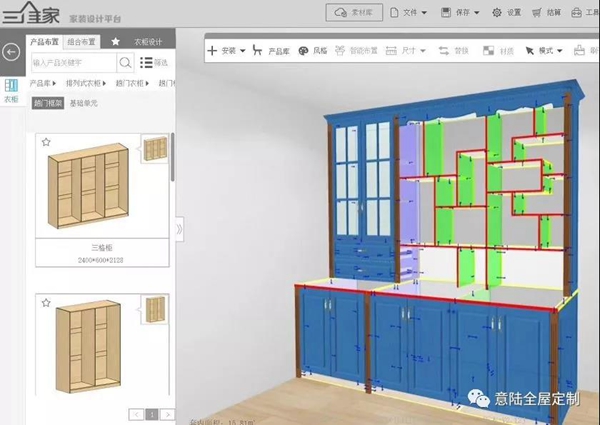
Task: Open the 尺寸 dimension dropdown
Action: tap(405, 50)
